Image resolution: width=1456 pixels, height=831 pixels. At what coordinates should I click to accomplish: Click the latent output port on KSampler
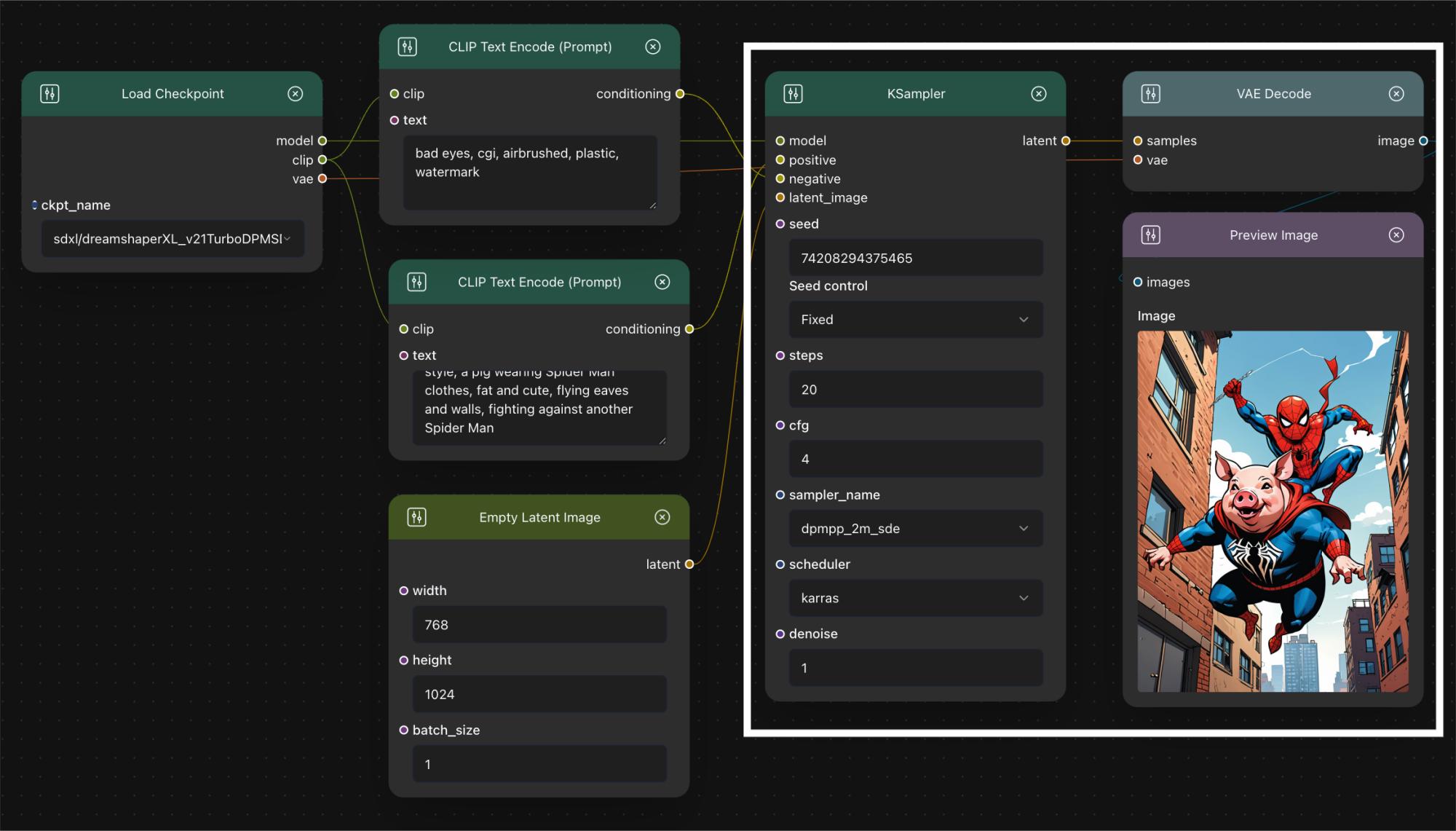click(1066, 141)
